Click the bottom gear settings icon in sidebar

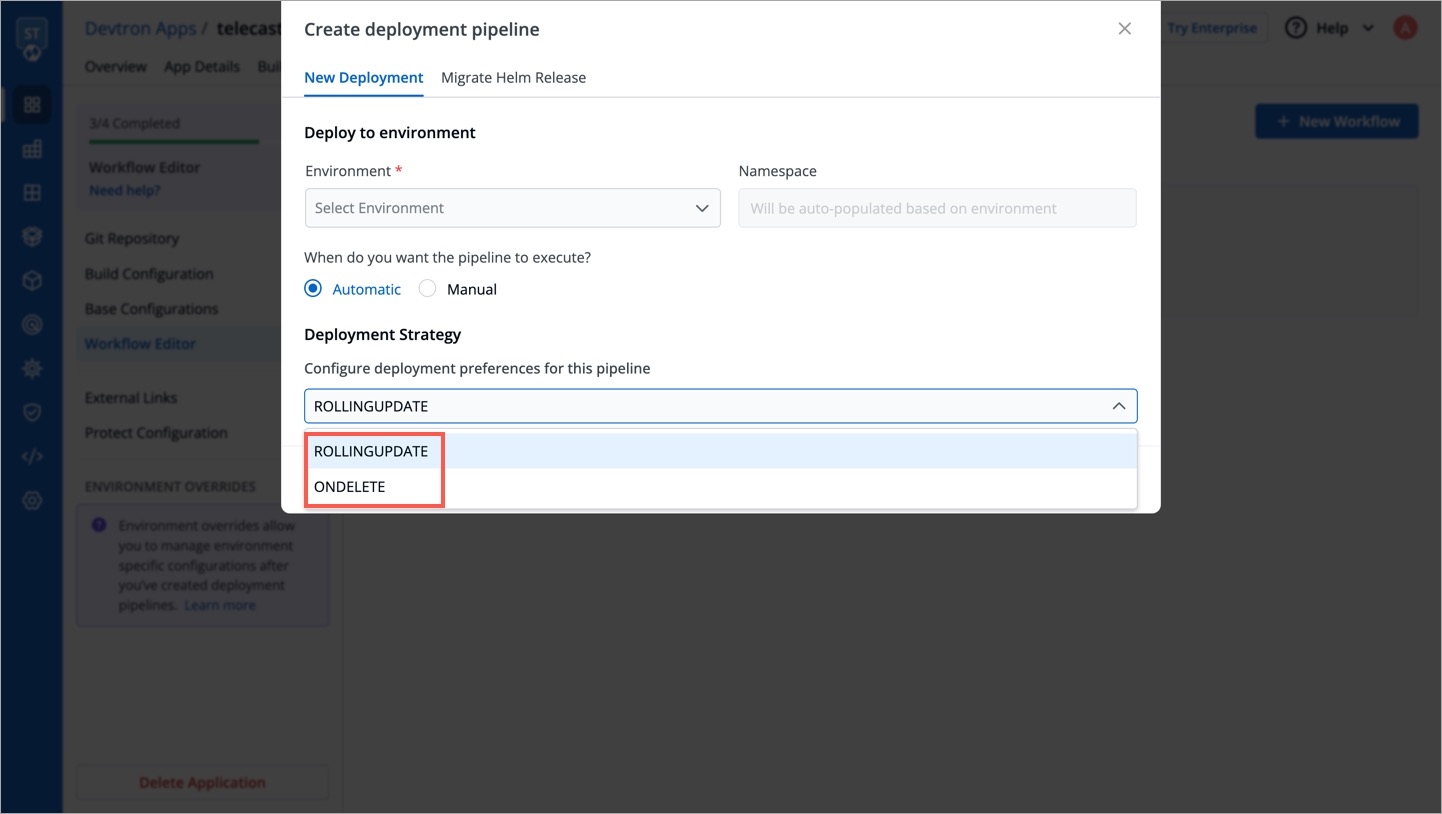click(x=32, y=501)
